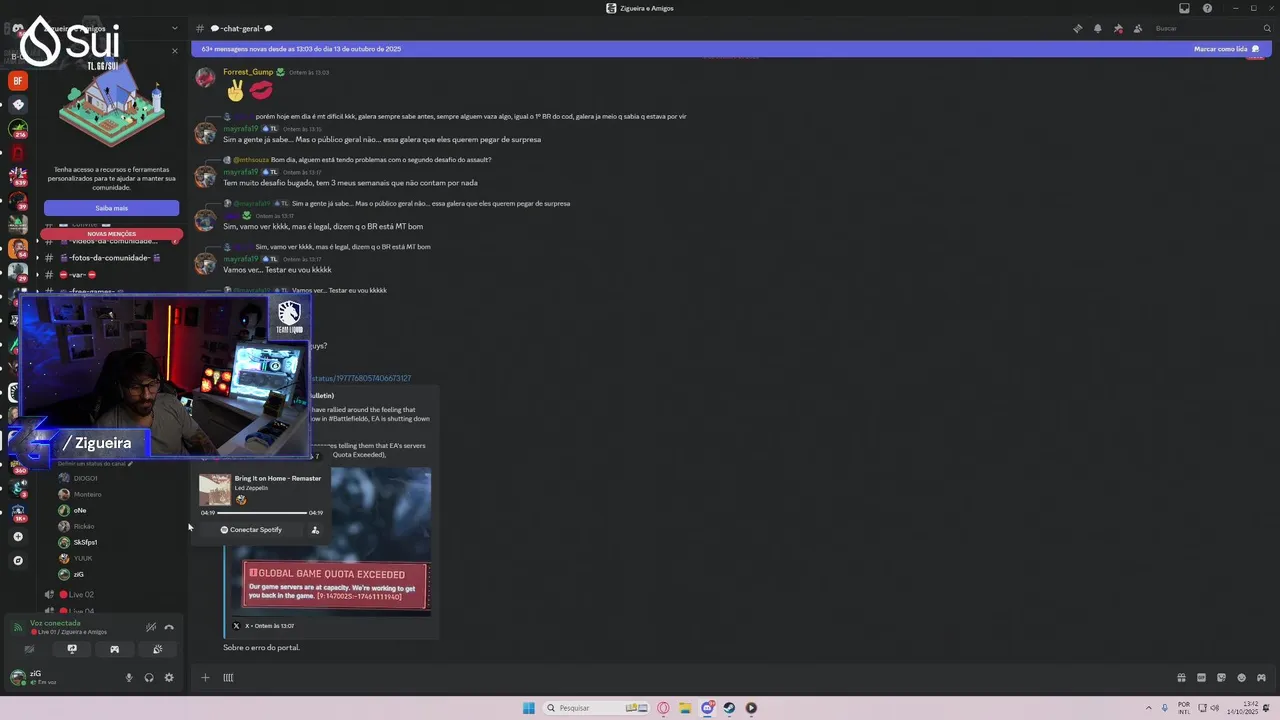Open the status link in the message
This screenshot has height=720, width=1280.
(361, 378)
